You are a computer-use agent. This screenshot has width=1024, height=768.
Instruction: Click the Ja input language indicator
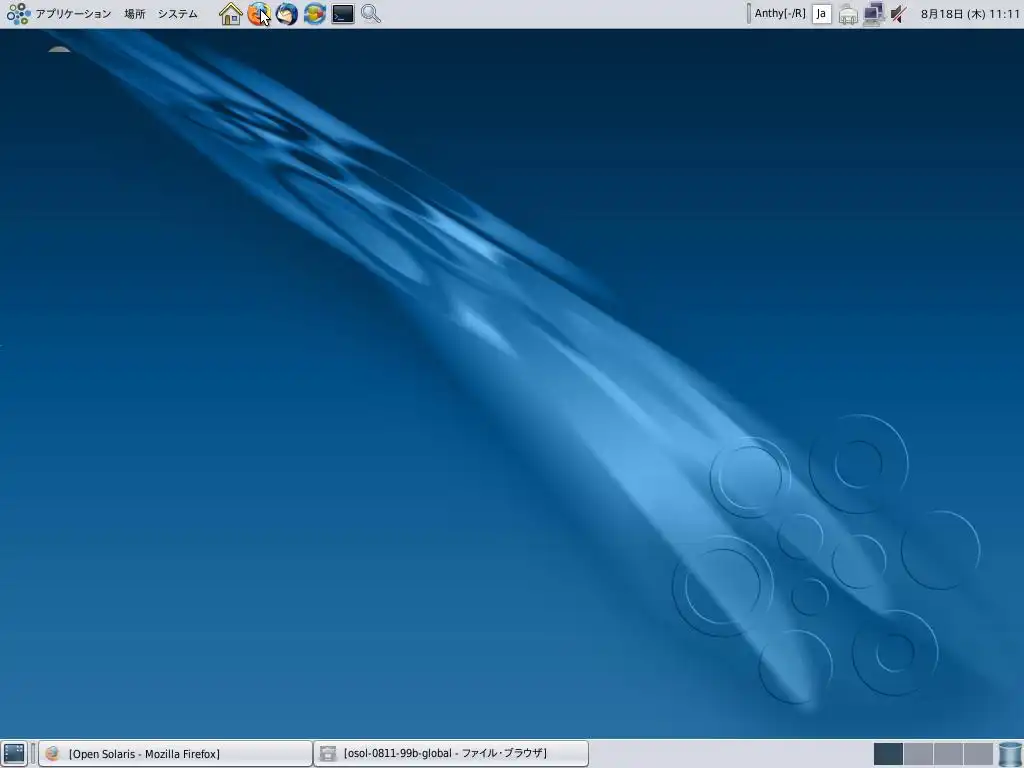822,14
